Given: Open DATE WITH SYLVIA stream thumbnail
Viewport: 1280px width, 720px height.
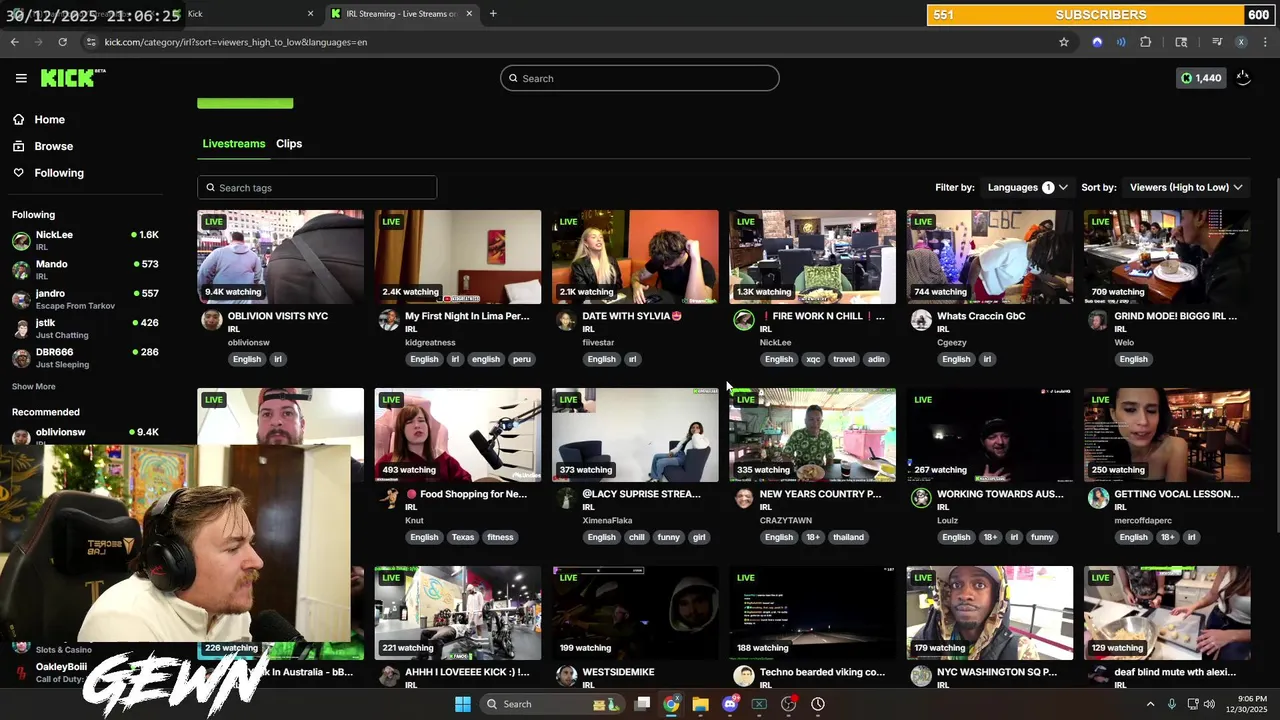Looking at the screenshot, I should 635,257.
